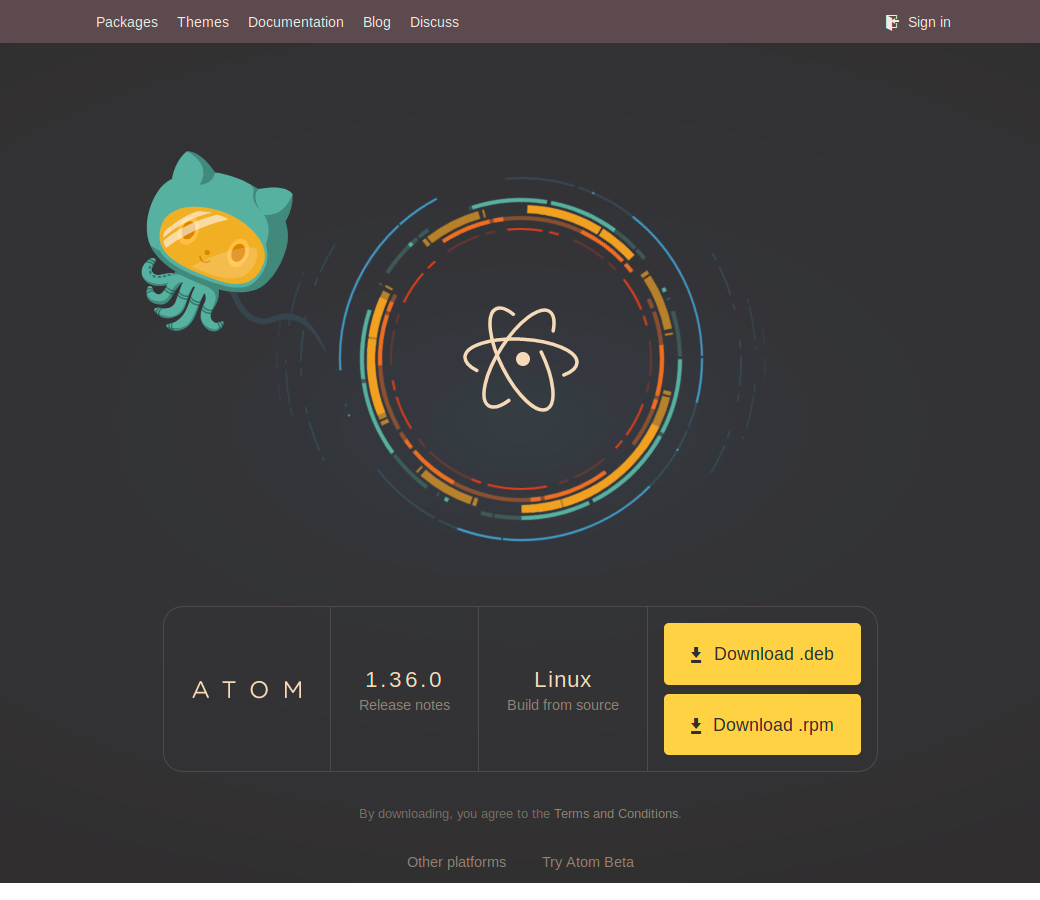
Task: Click the GitHub Octocat mascot illustration
Action: click(214, 240)
